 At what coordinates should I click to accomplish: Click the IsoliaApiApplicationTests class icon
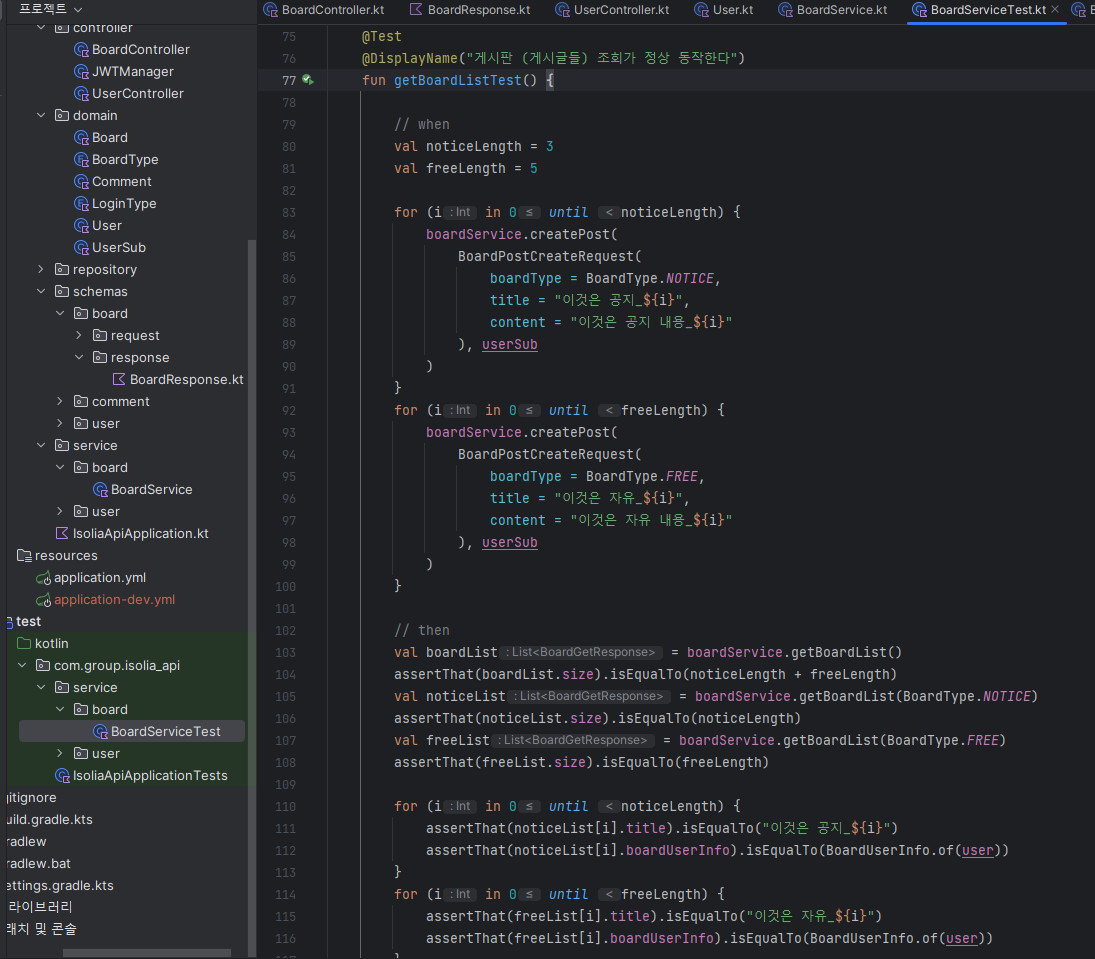tap(62, 775)
